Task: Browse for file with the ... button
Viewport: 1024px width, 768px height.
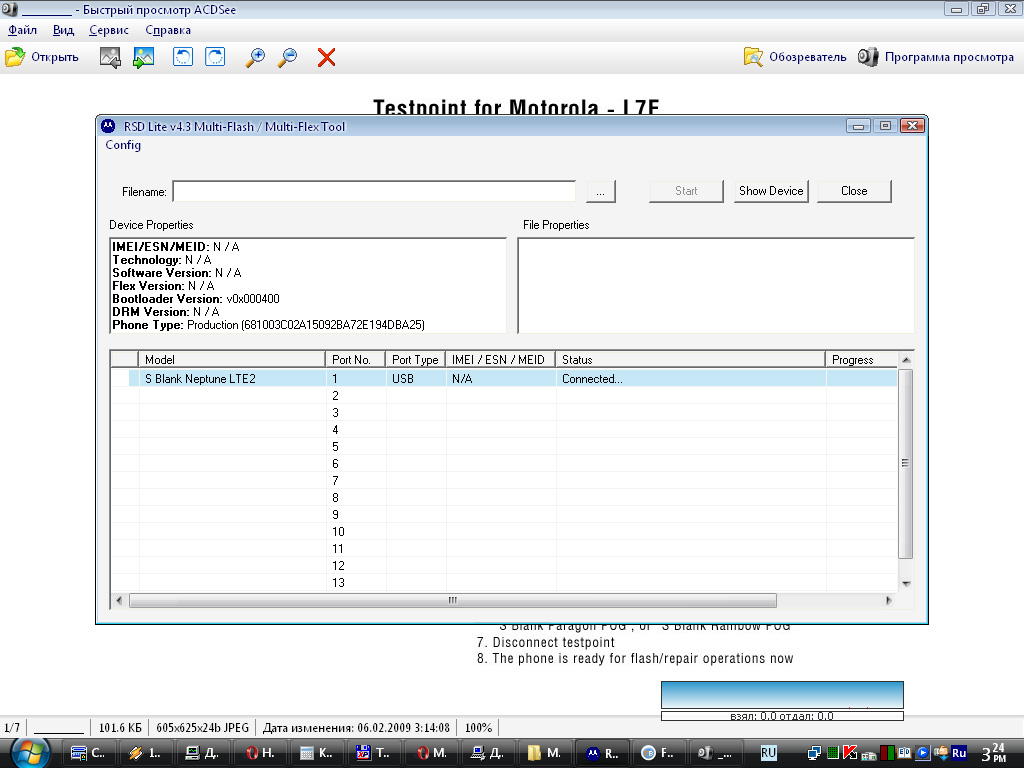Action: (601, 191)
